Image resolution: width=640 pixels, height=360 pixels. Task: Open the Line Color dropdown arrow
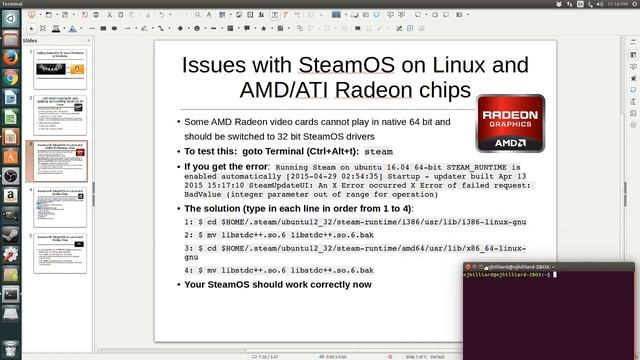[64, 28]
